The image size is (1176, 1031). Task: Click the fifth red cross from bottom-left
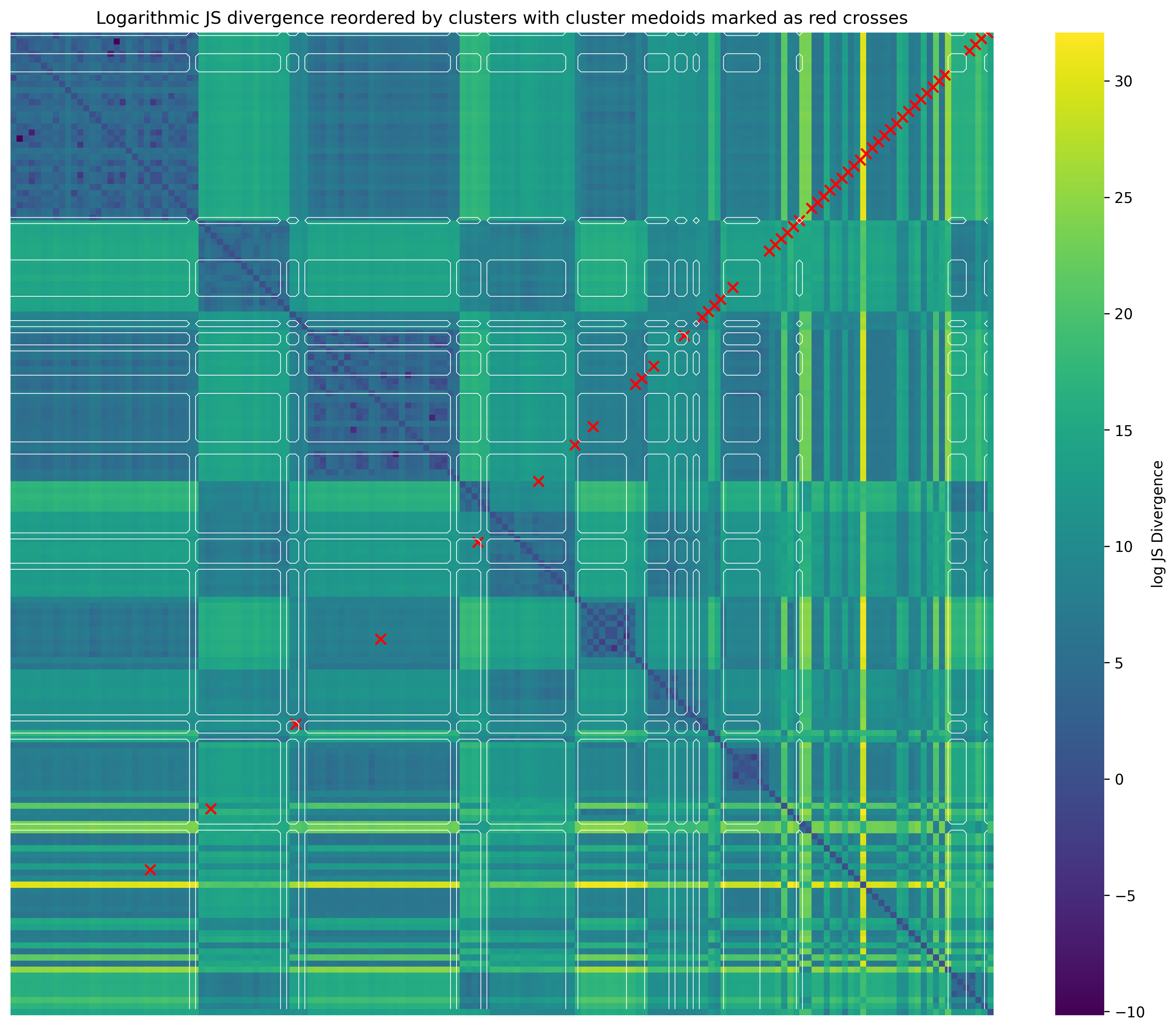[x=478, y=542]
